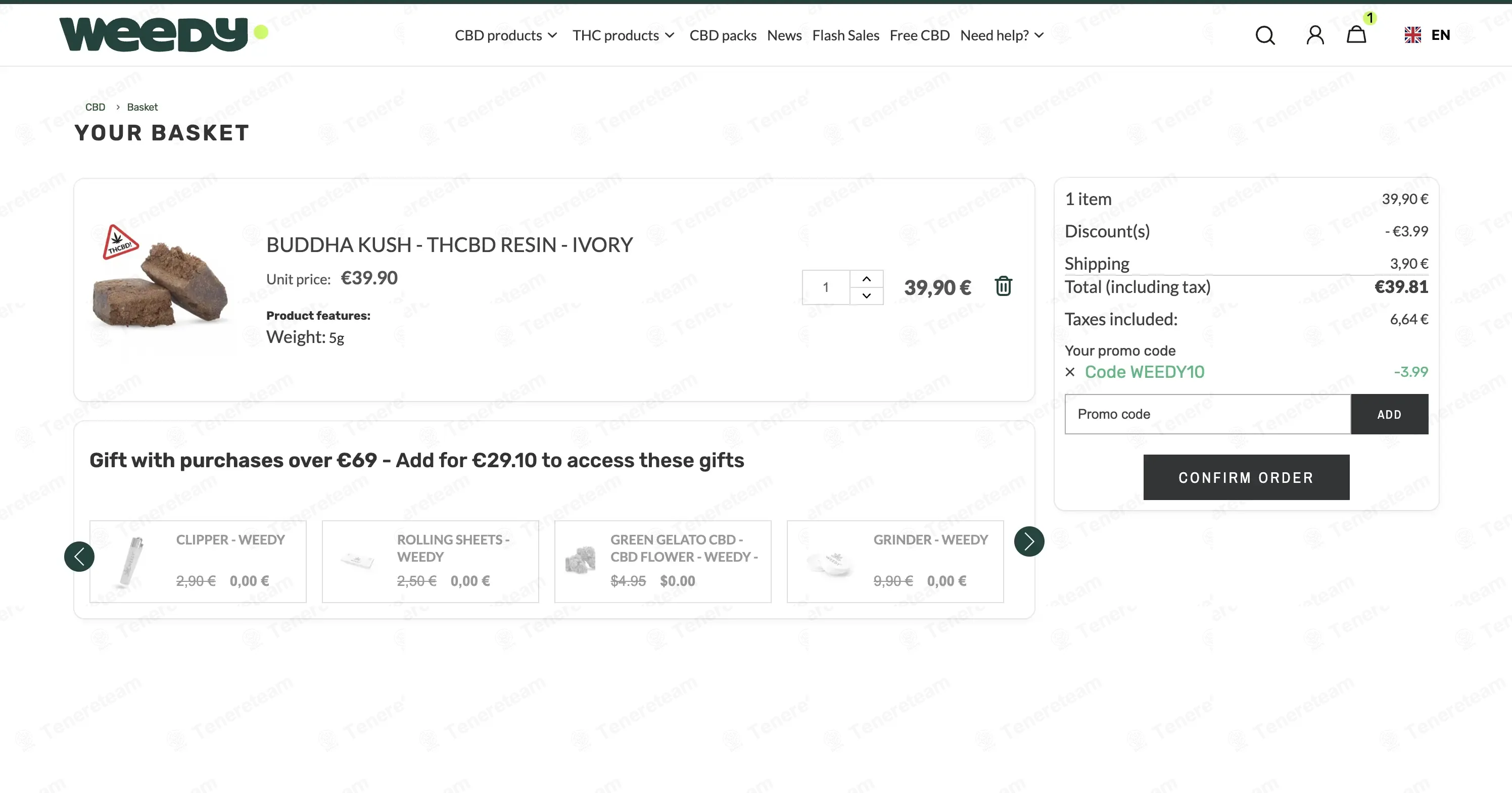This screenshot has height=793, width=1512.
Task: Go to CBD packs
Action: pos(723,35)
